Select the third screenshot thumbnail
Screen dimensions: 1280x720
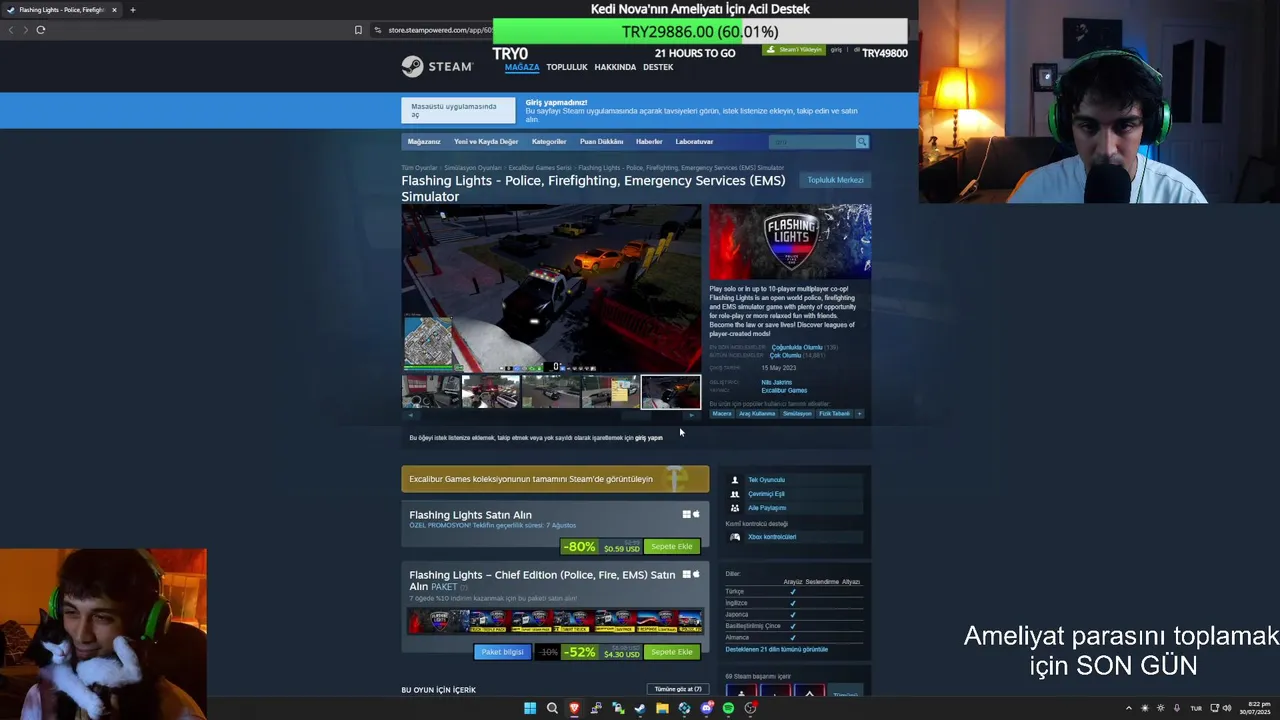click(x=550, y=392)
